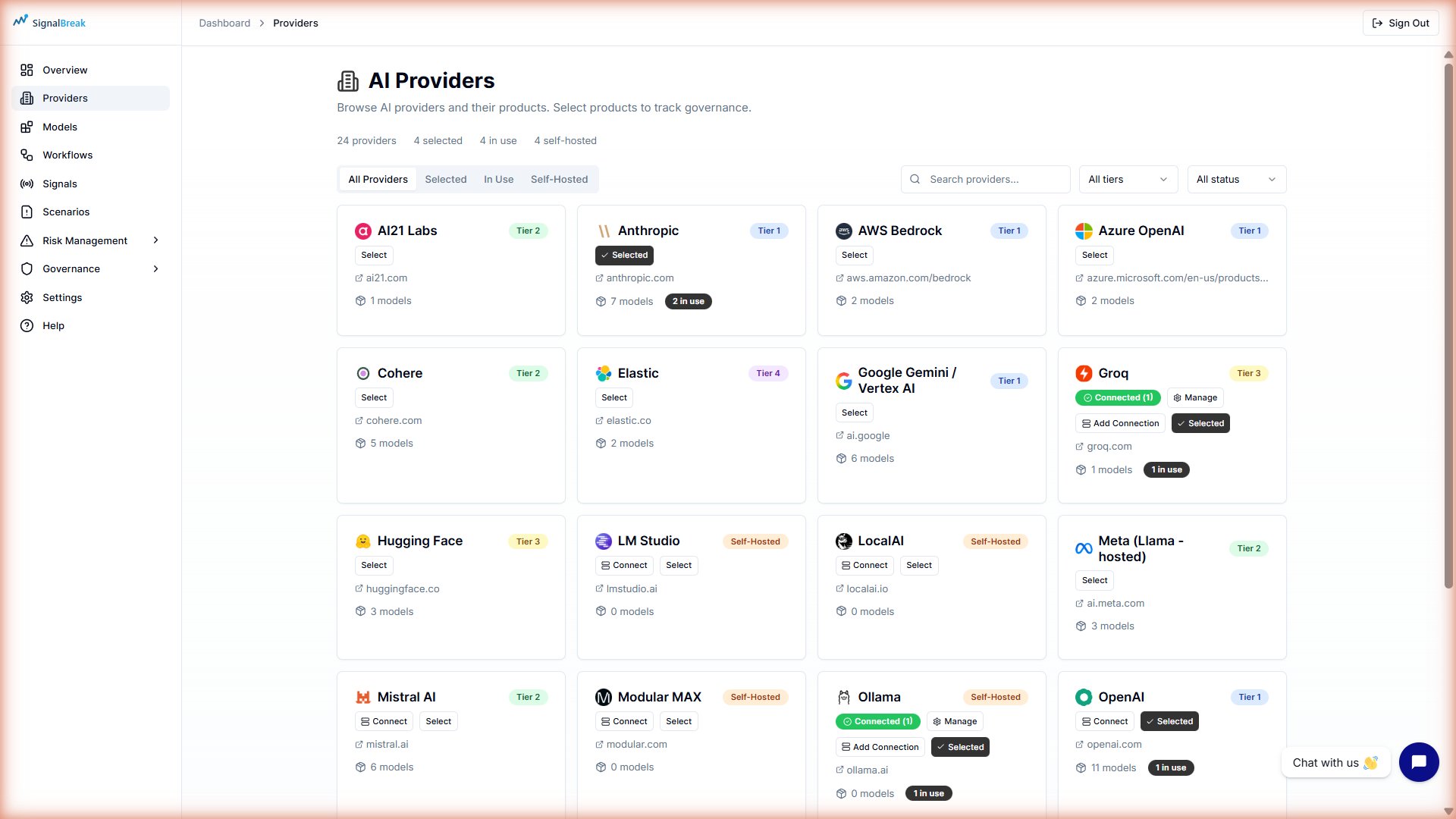Select the Models icon in the sidebar
Image resolution: width=1456 pixels, height=819 pixels.
(x=27, y=127)
